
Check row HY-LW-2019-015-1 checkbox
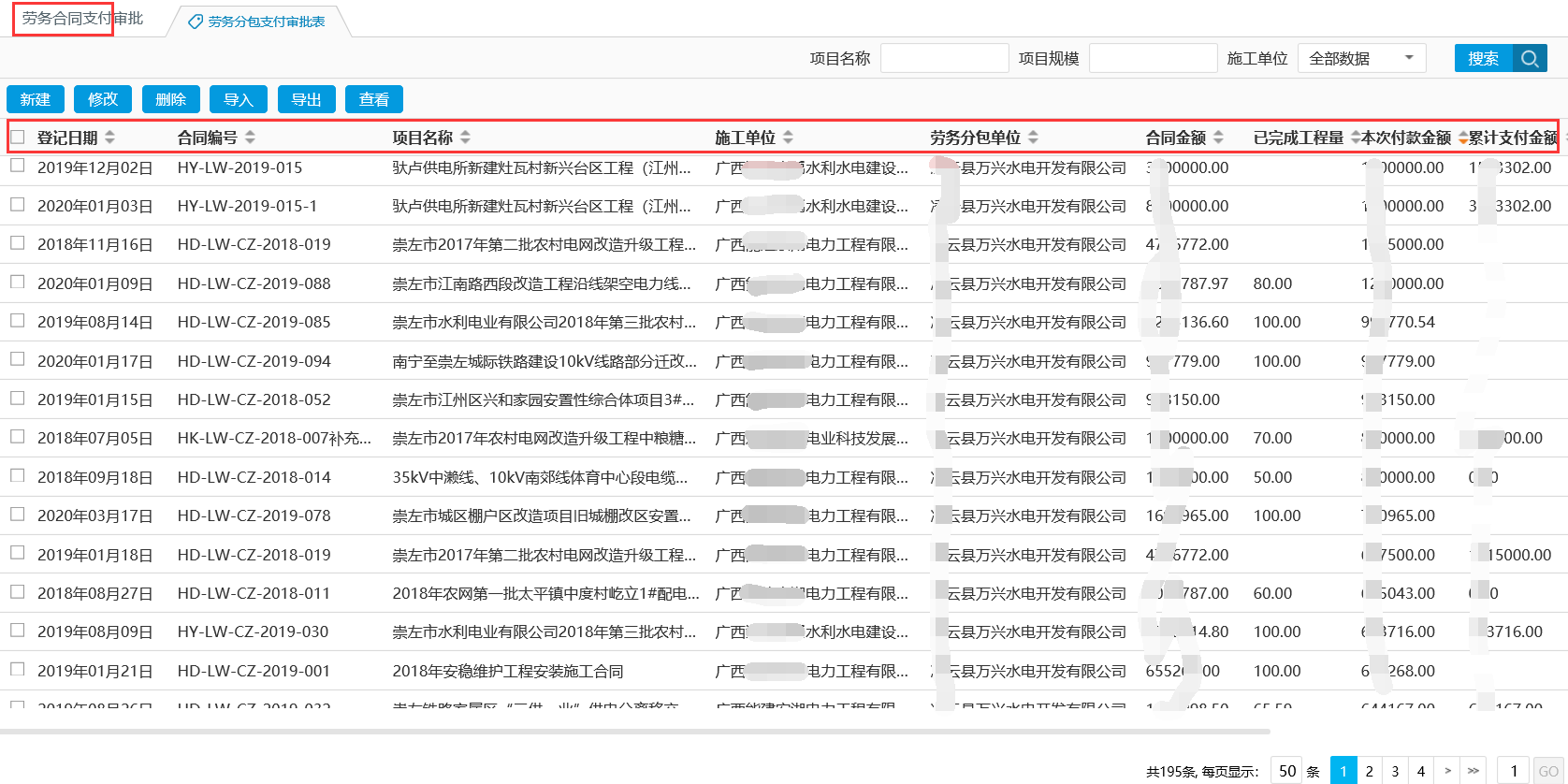[18, 204]
